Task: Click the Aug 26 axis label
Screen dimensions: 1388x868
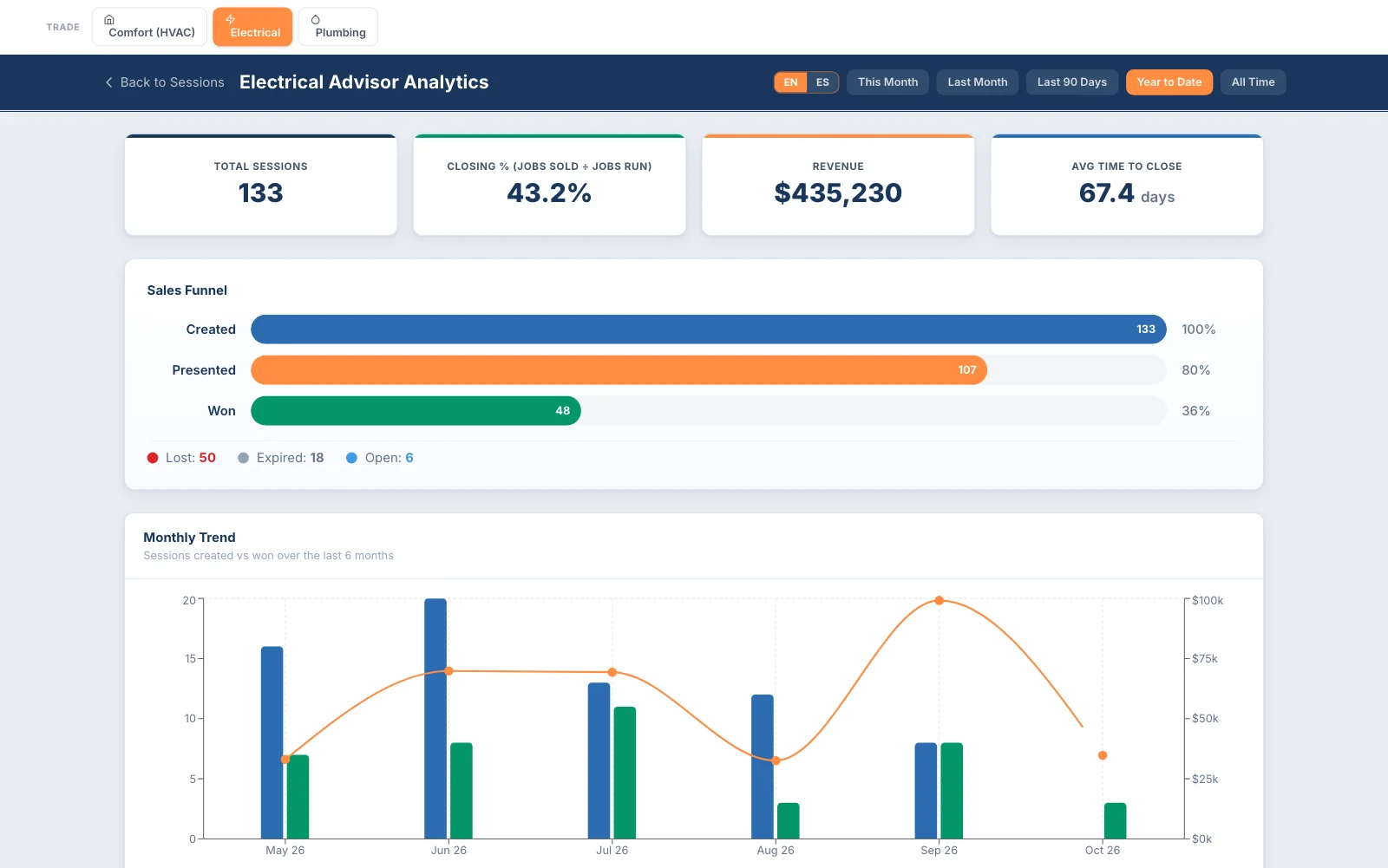Action: tap(776, 851)
